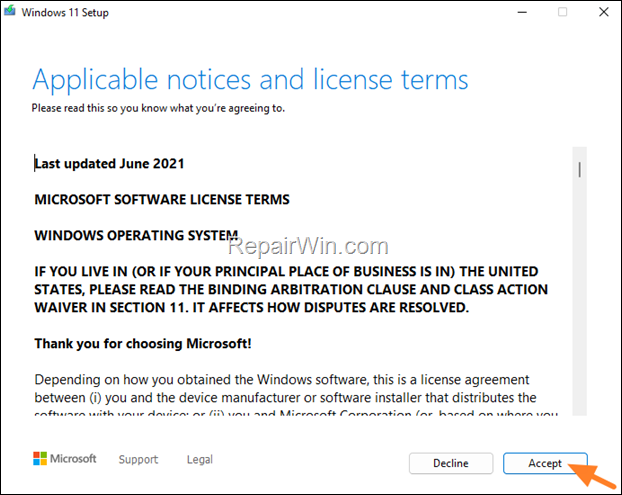Open the Support link
The image size is (622, 495).
point(138,459)
